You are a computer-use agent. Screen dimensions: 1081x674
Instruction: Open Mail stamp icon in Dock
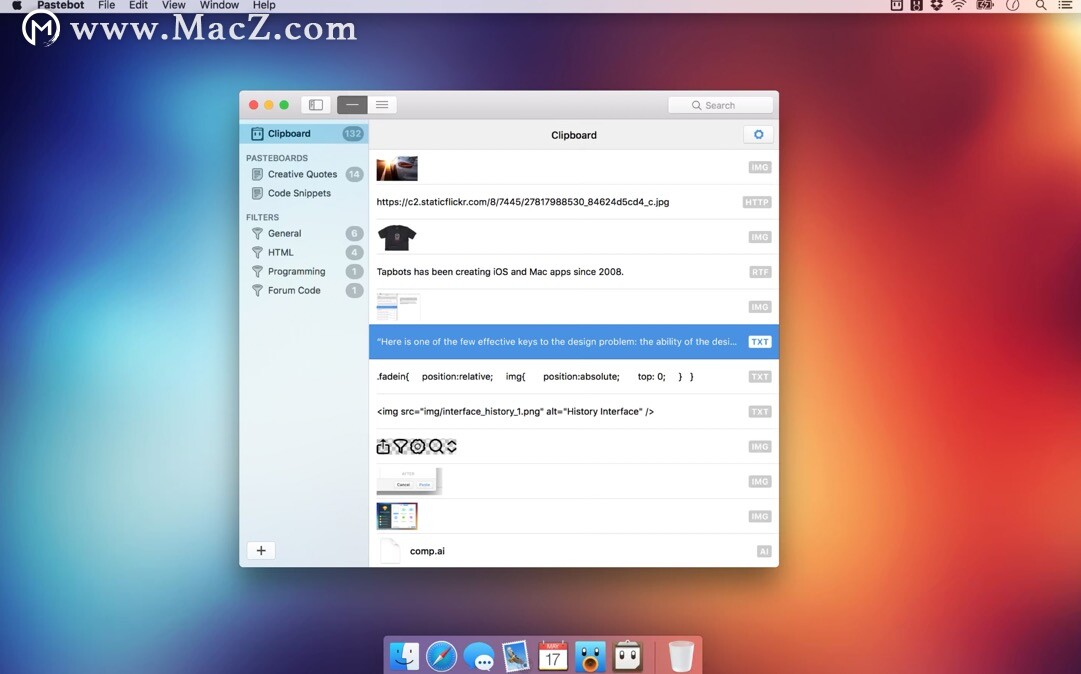tap(516, 655)
